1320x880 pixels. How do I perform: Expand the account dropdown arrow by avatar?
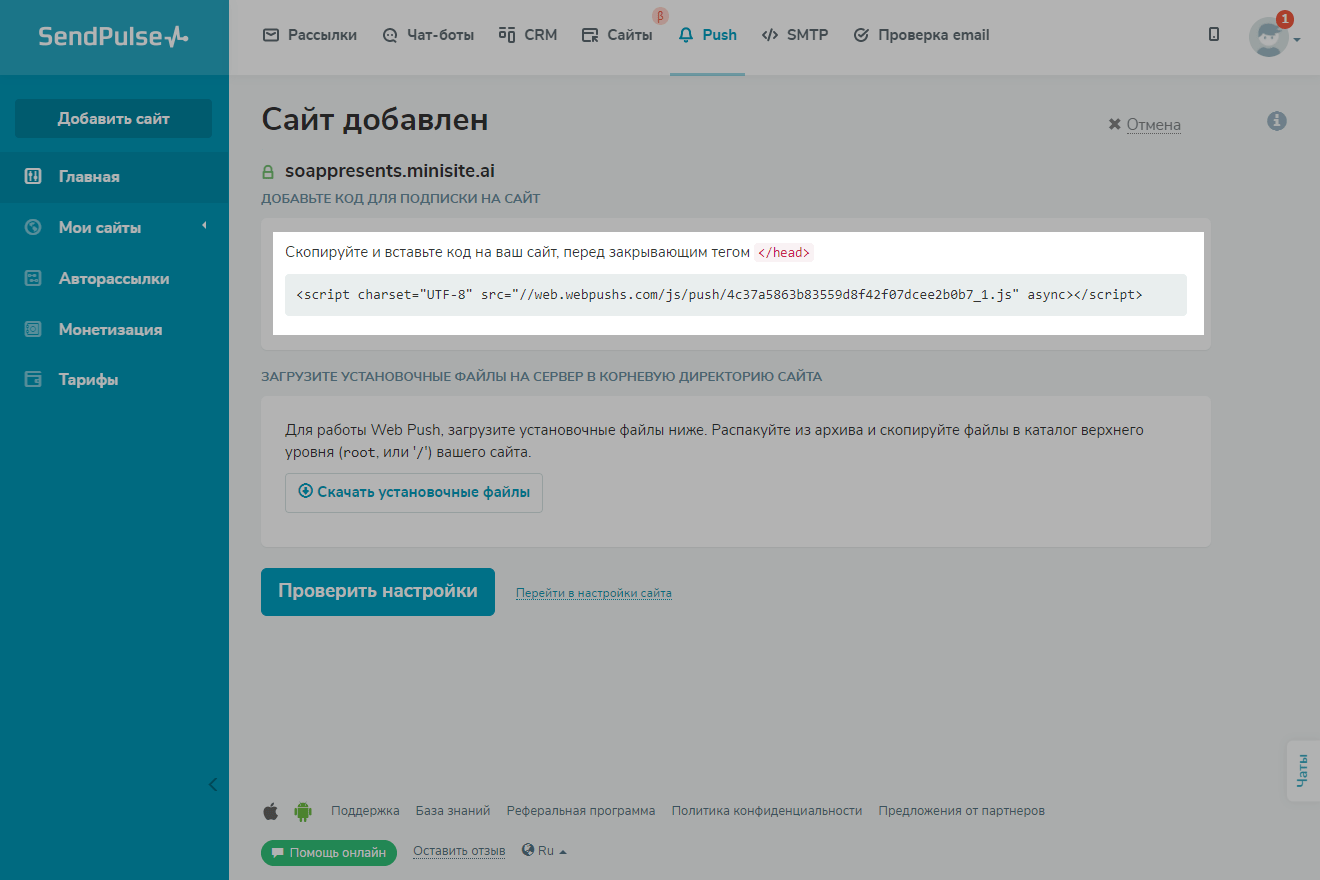point(1297,40)
